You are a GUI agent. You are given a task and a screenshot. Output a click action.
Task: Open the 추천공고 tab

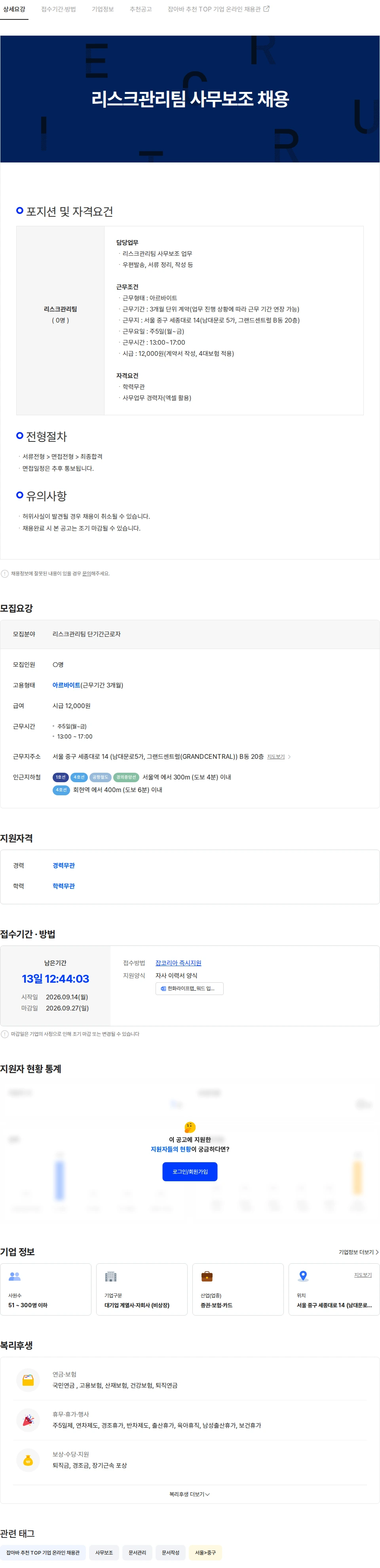(141, 9)
